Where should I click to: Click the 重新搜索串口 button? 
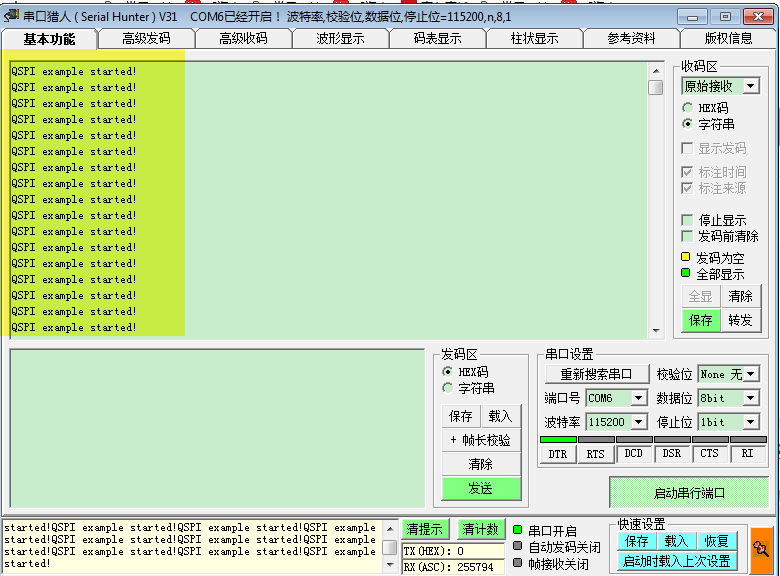[596, 374]
